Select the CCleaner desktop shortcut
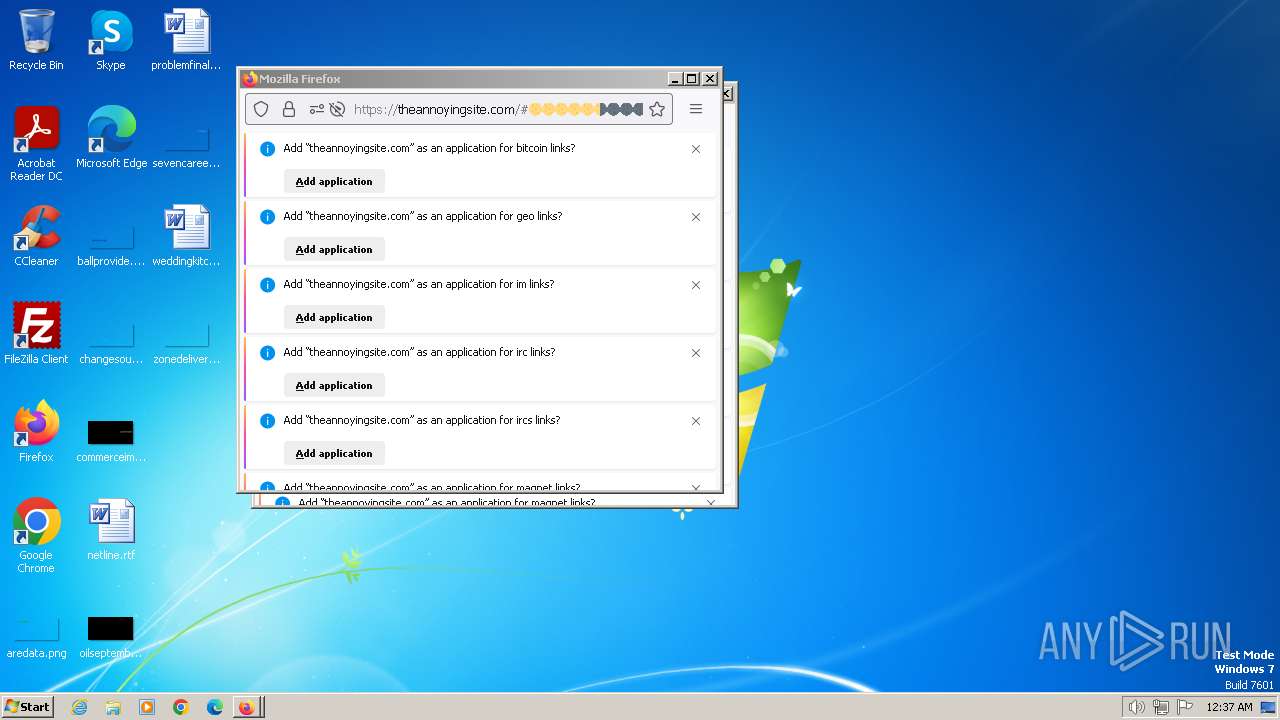Image resolution: width=1280 pixels, height=720 pixels. (x=36, y=236)
